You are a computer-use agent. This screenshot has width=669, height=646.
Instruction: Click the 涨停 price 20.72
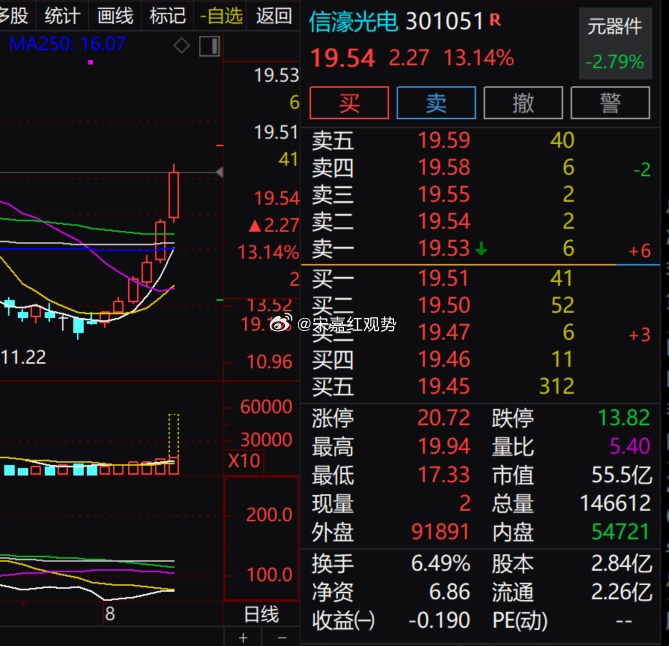pos(444,417)
